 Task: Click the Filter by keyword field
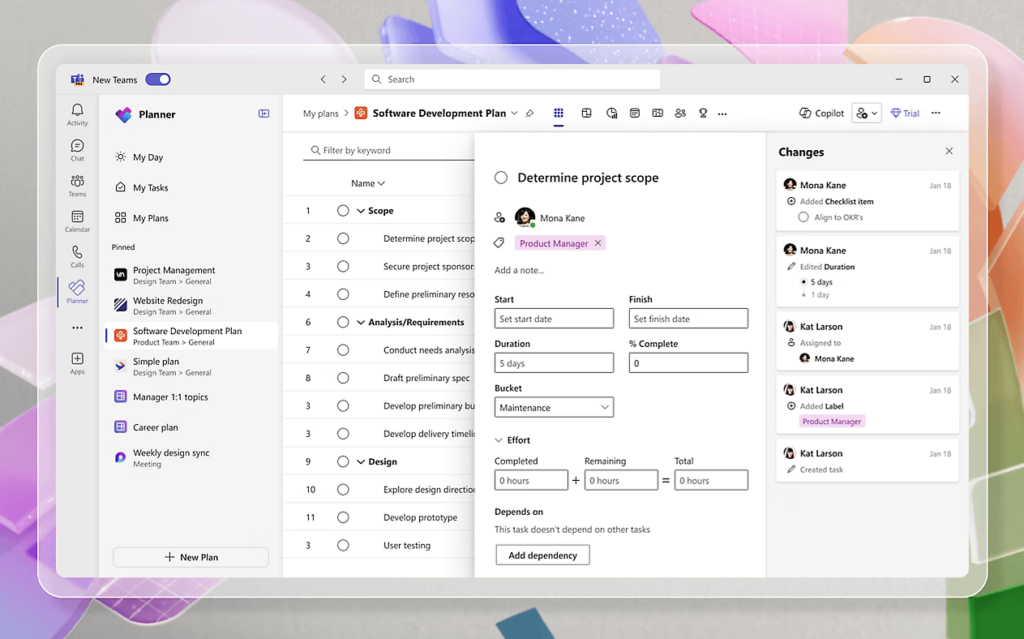[391, 150]
